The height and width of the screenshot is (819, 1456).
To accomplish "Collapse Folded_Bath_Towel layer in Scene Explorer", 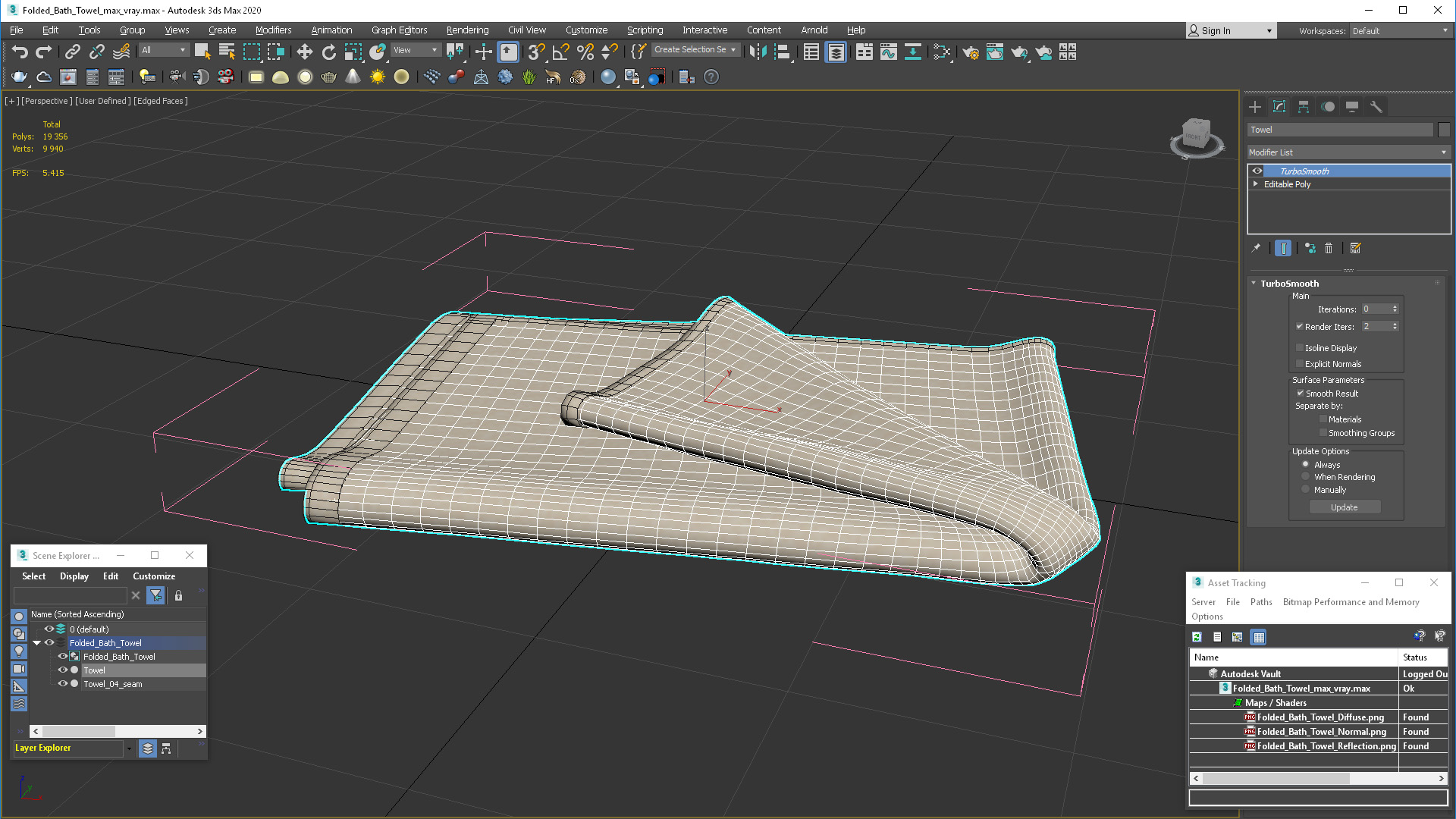I will click(36, 642).
